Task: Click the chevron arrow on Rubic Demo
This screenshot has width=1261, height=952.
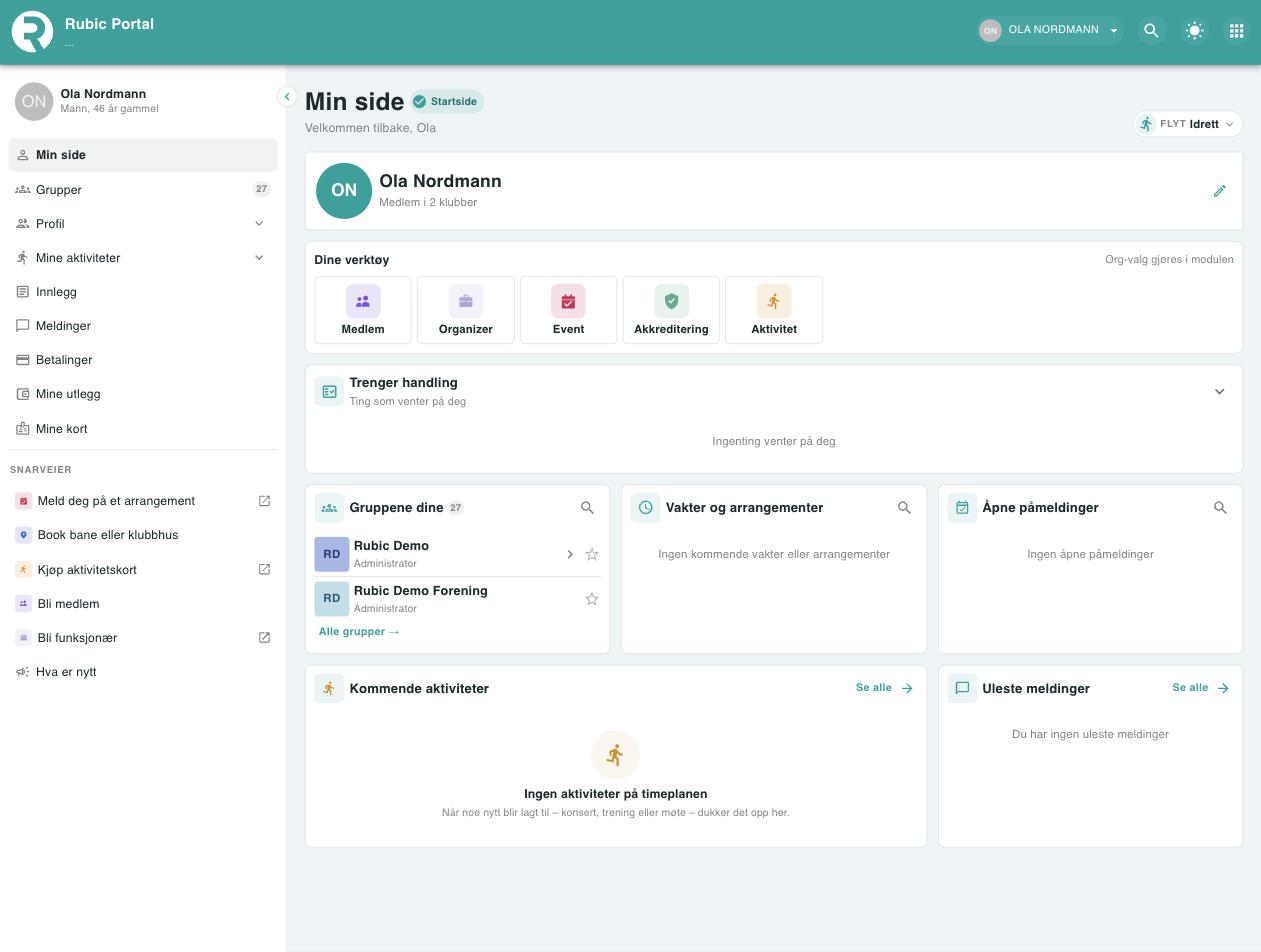Action: point(569,554)
